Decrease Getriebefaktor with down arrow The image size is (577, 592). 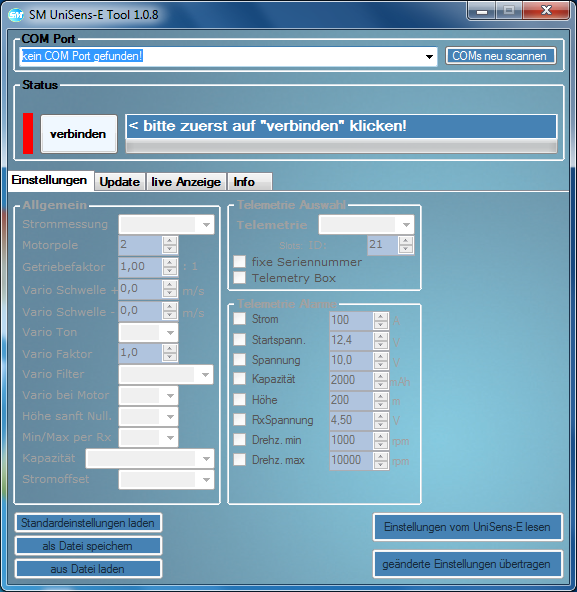[x=170, y=271]
